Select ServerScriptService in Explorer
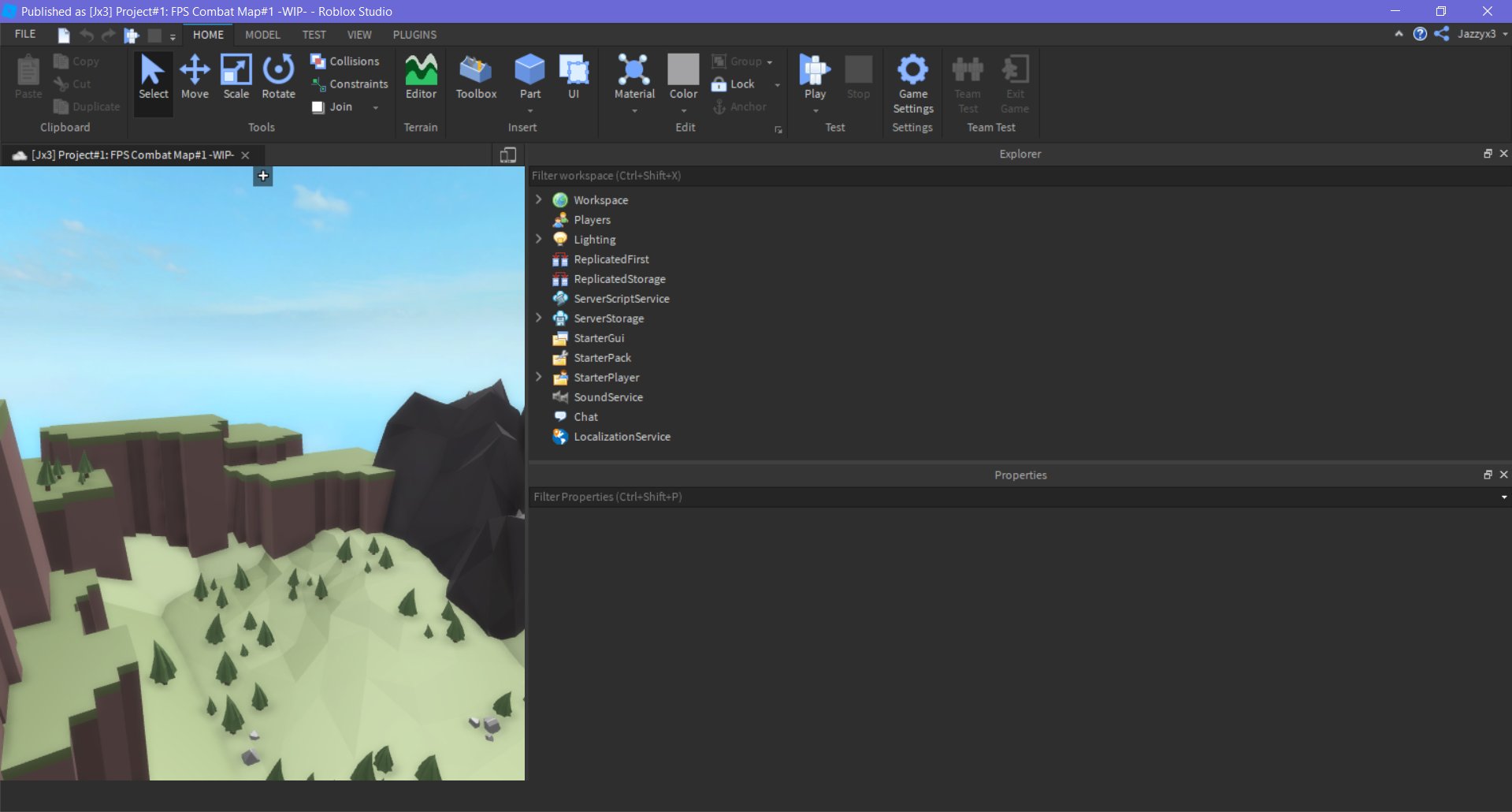The image size is (1512, 812). pyautogui.click(x=621, y=299)
